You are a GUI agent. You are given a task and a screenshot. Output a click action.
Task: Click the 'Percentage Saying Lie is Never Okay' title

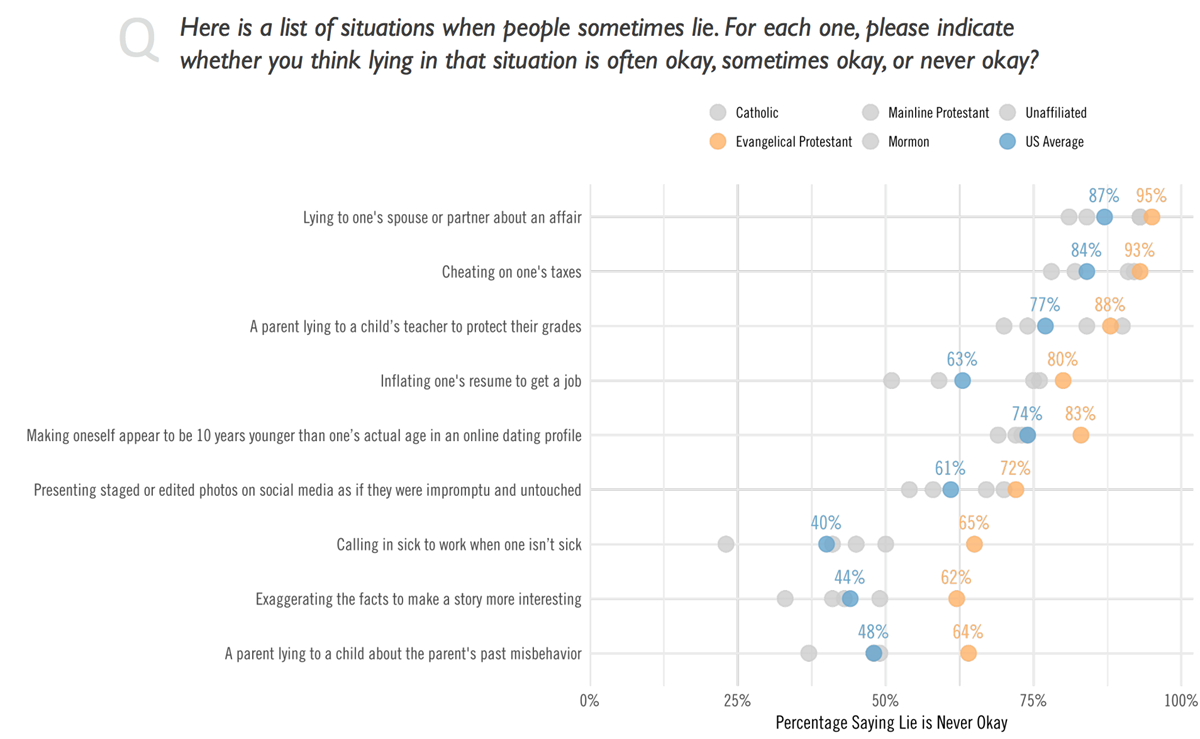tap(891, 722)
